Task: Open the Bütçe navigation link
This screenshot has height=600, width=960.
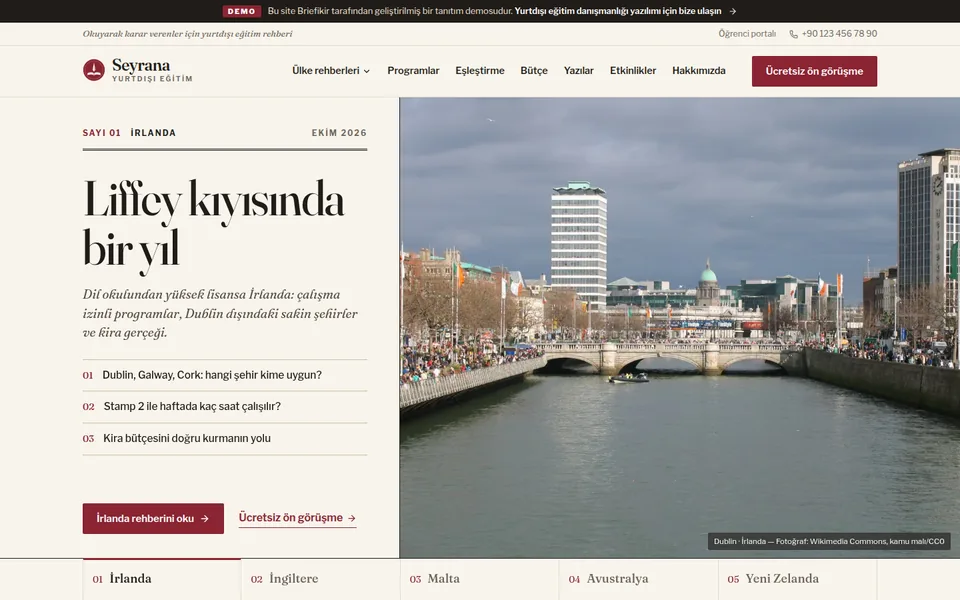Action: 534,70
